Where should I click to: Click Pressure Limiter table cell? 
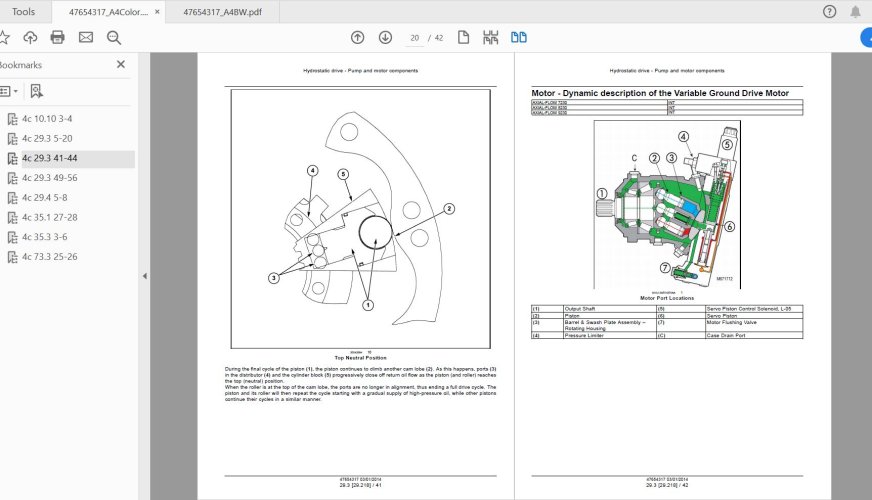tap(610, 335)
